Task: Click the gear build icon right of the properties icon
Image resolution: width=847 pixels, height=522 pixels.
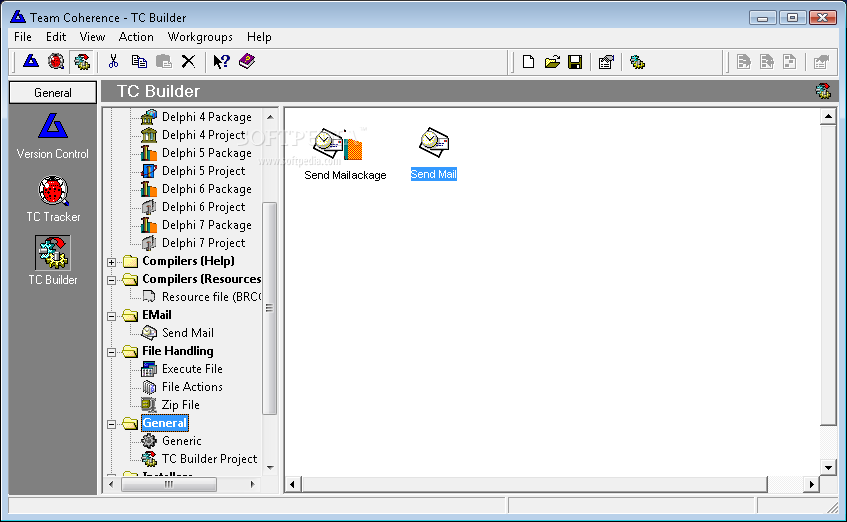Action: point(637,62)
